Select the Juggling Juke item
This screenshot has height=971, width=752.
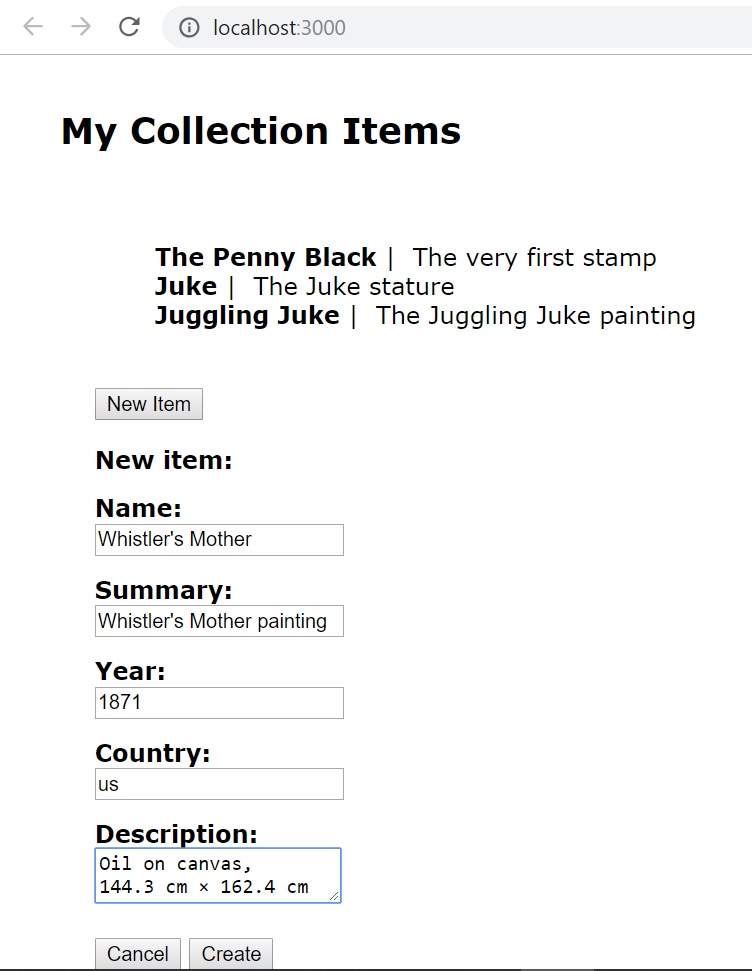click(x=247, y=316)
